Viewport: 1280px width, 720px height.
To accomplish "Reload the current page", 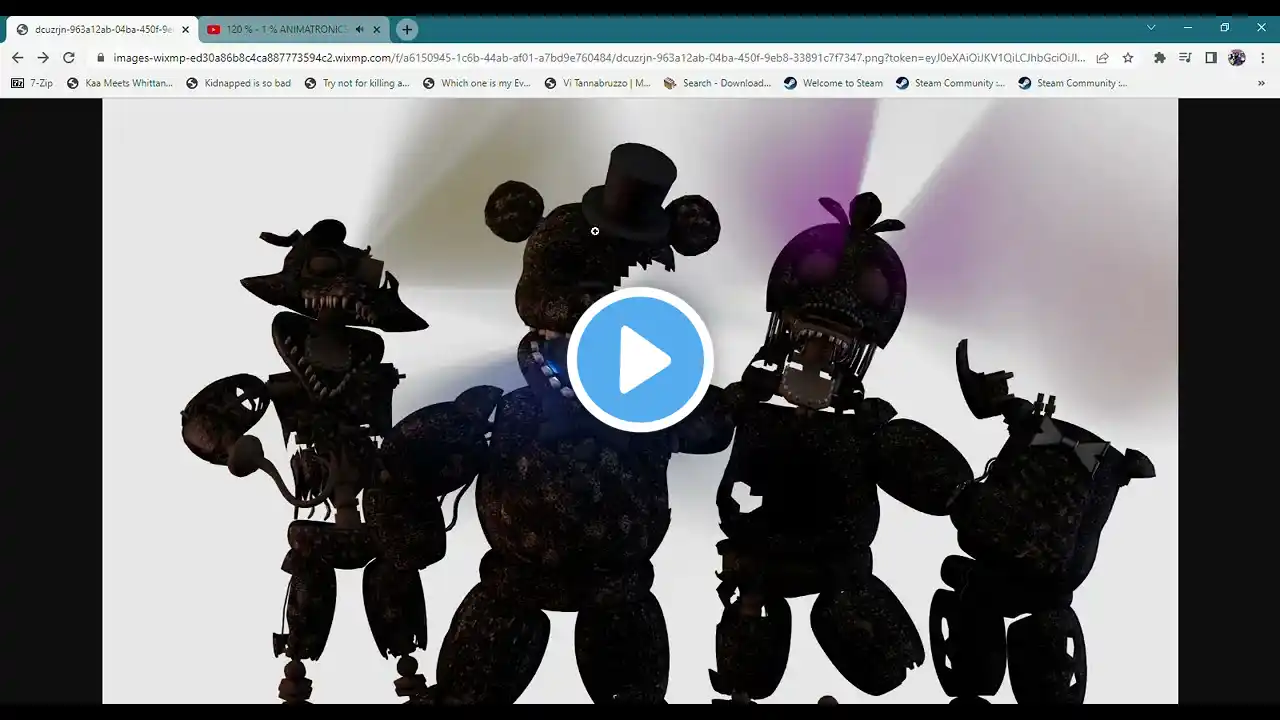I will (x=69, y=58).
